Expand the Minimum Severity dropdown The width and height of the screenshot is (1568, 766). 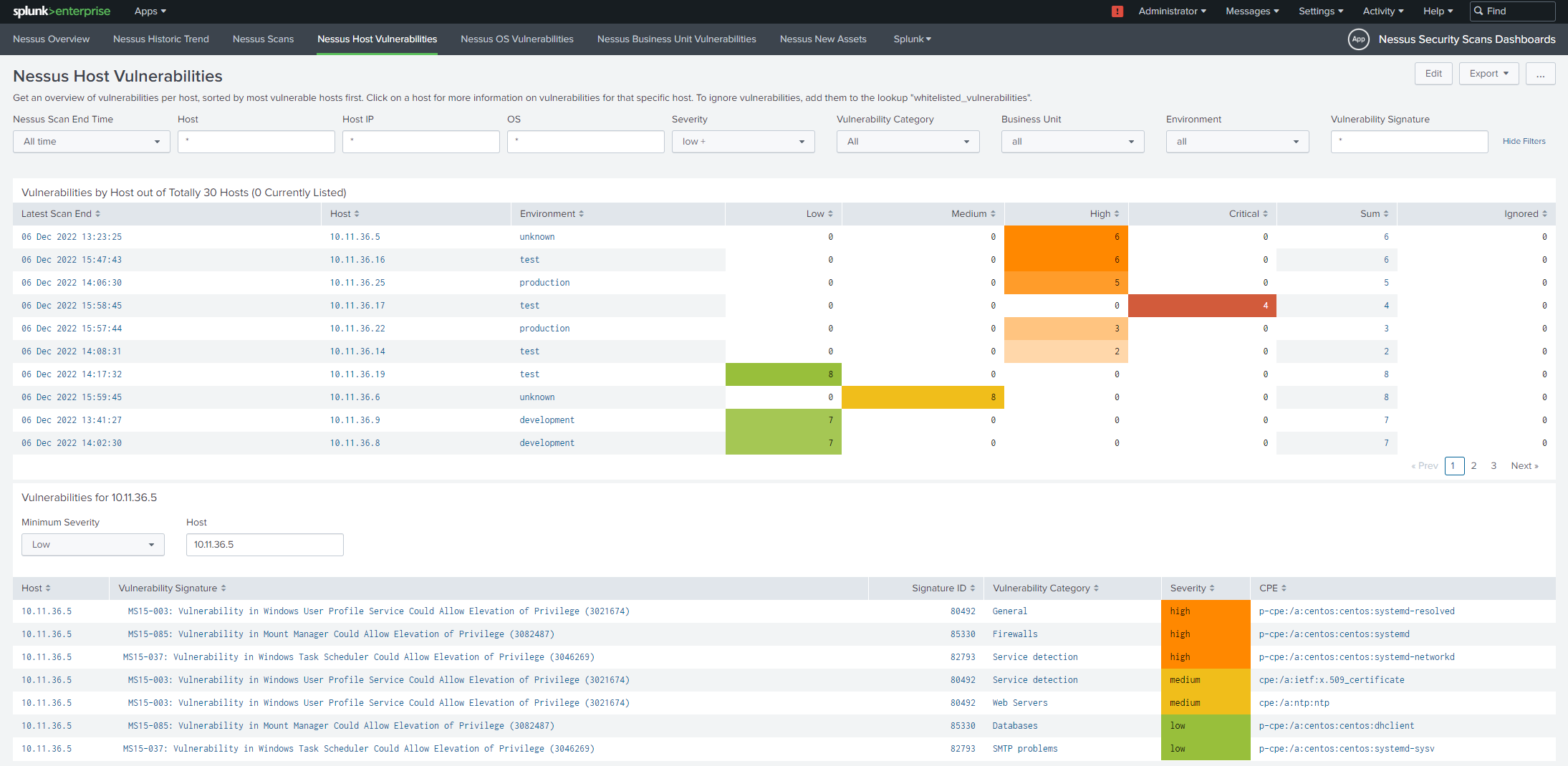coord(93,545)
